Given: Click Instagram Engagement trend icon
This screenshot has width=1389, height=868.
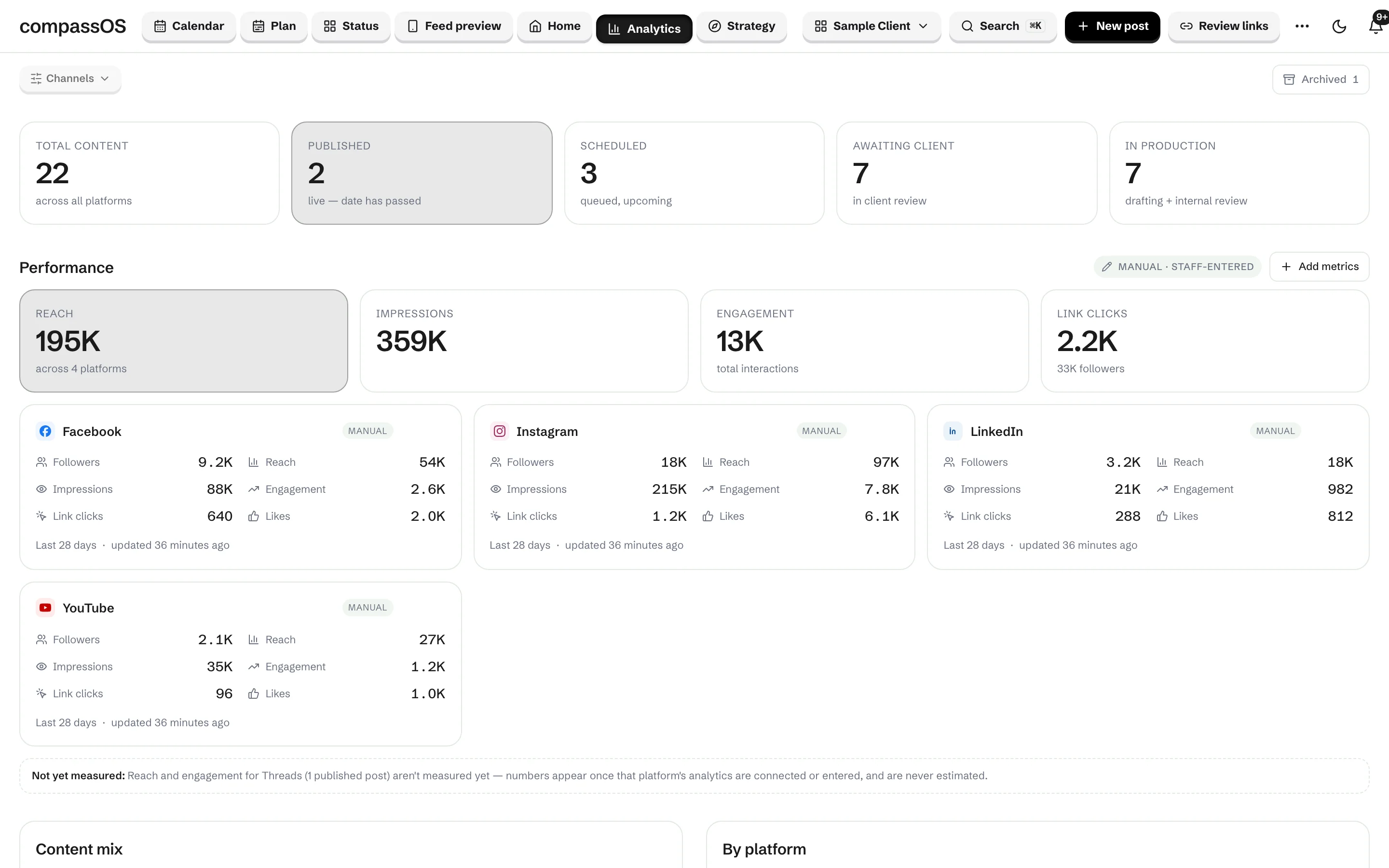Looking at the screenshot, I should pos(708,489).
